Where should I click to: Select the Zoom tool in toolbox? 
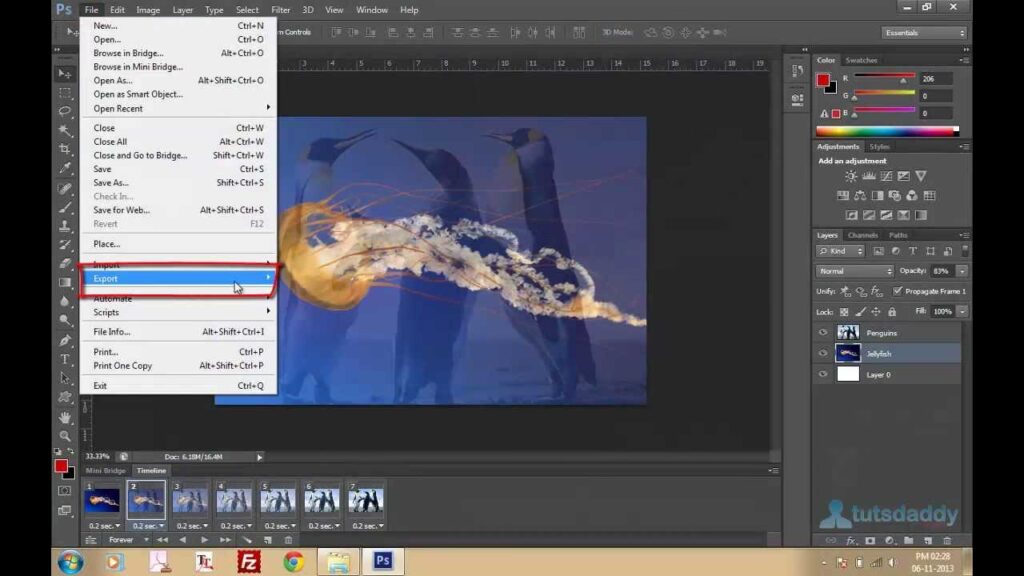tap(65, 436)
